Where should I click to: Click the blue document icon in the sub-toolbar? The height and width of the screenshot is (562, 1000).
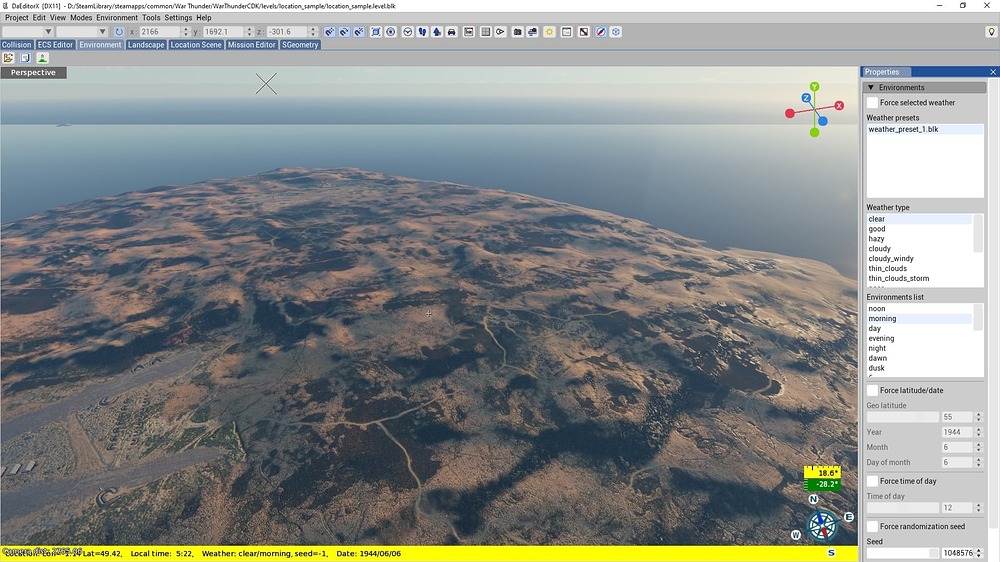point(26,57)
